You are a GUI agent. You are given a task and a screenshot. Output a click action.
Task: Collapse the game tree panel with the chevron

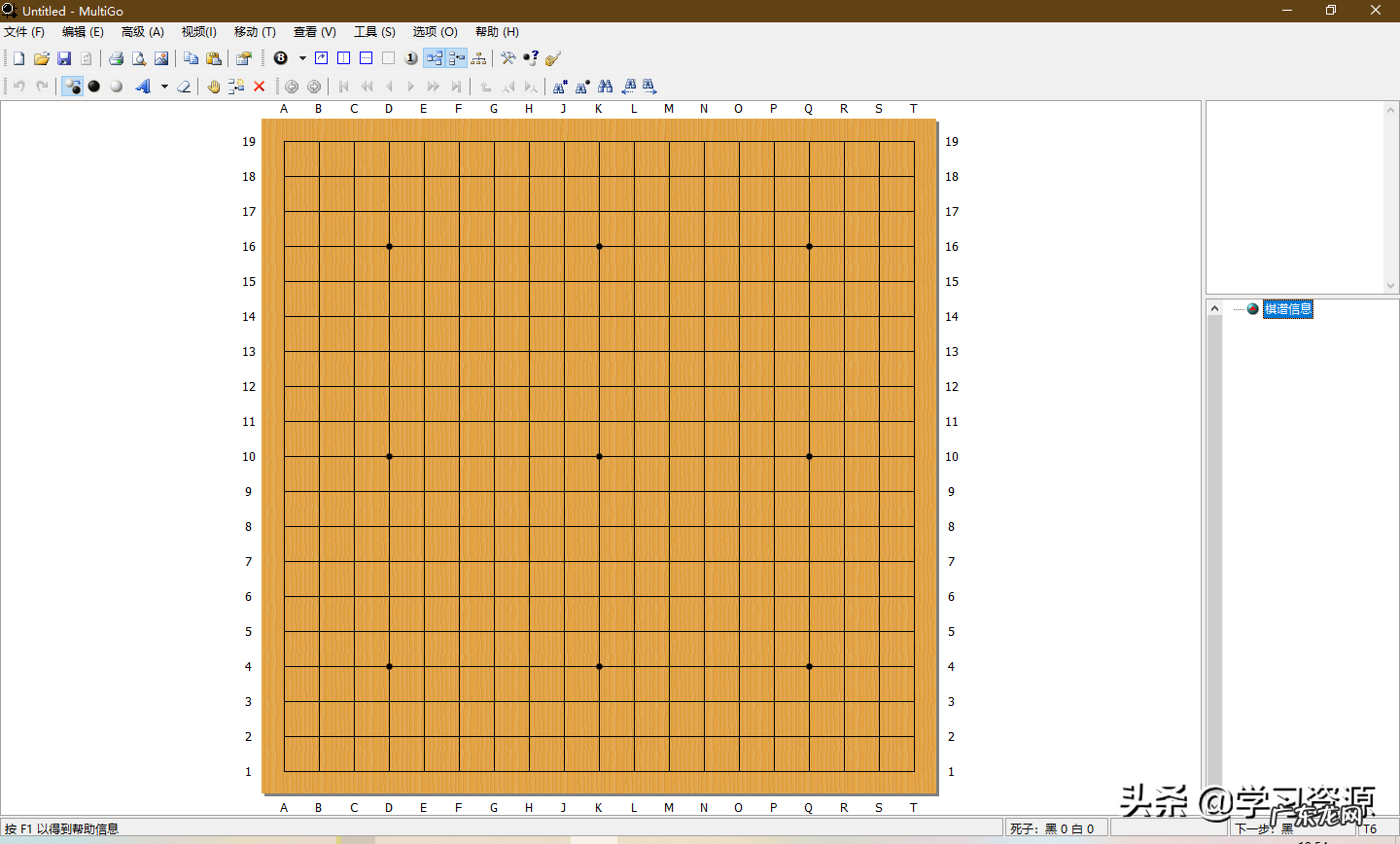[x=1214, y=307]
